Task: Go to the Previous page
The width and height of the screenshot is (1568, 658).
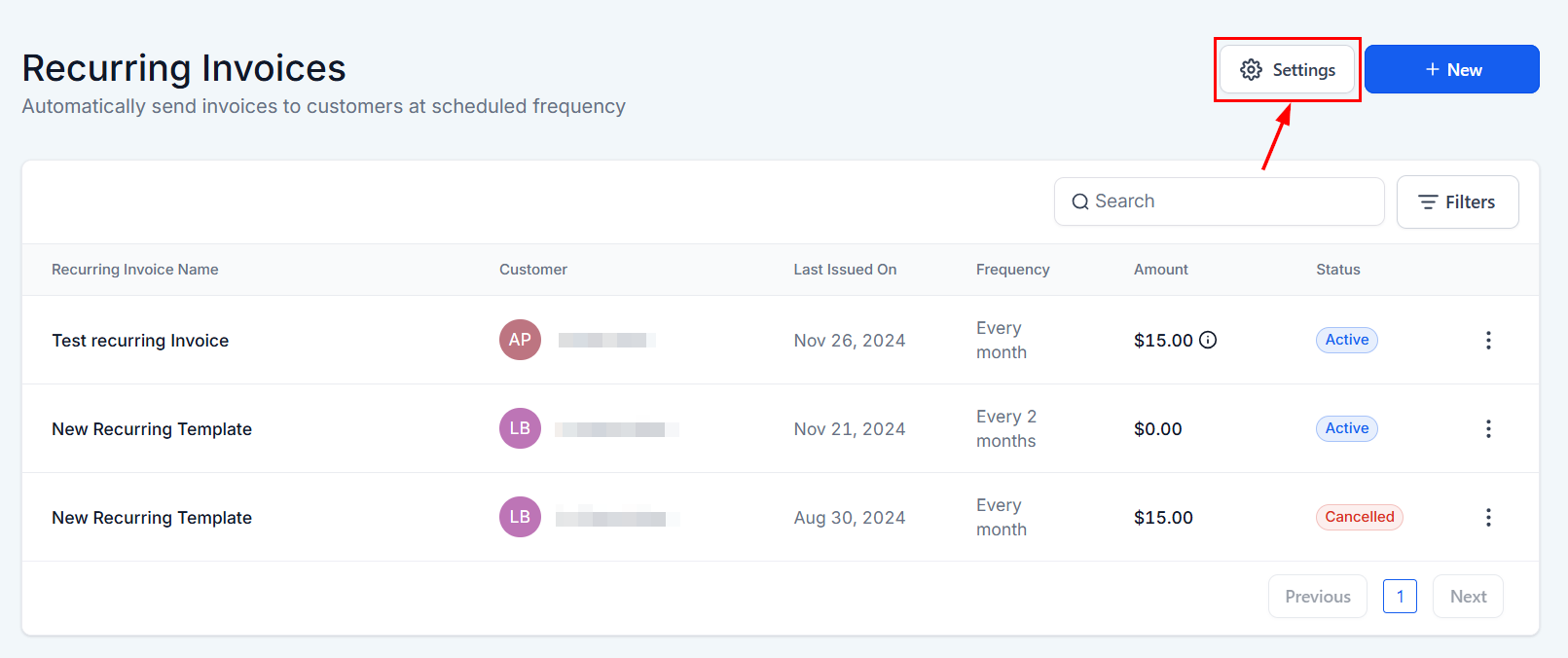Action: pyautogui.click(x=1317, y=597)
